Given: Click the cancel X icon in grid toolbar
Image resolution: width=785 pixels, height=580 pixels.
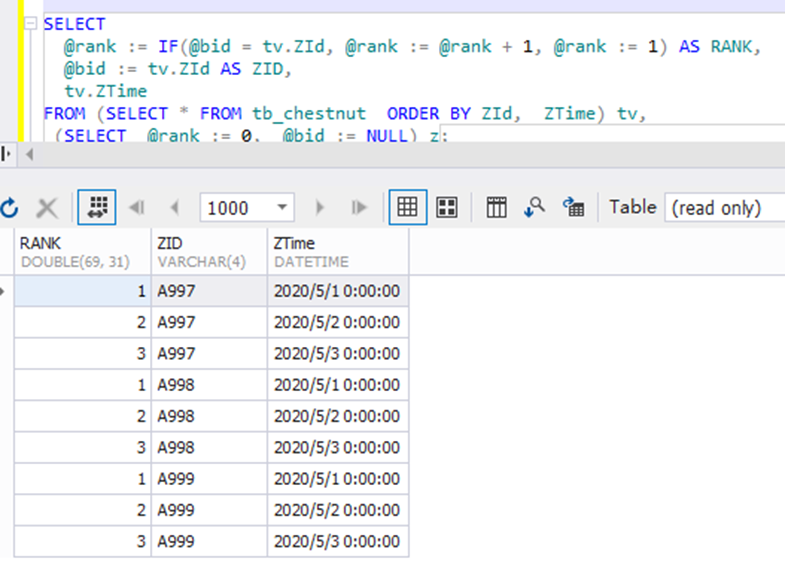Looking at the screenshot, I should (x=48, y=208).
